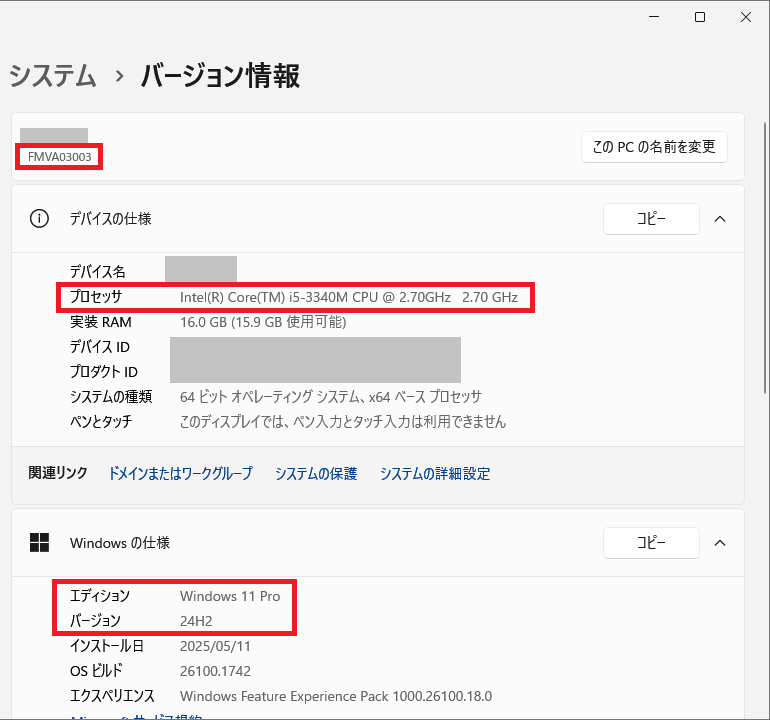Screen dimensions: 770x720
Task: Click the デバイスの仕様 section header text
Action: tap(110, 219)
